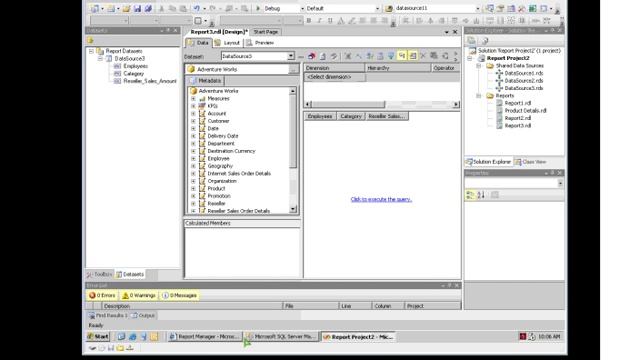This screenshot has height=360, width=640.
Task: Click the metadata tree scroll down arrow
Action: [293, 209]
